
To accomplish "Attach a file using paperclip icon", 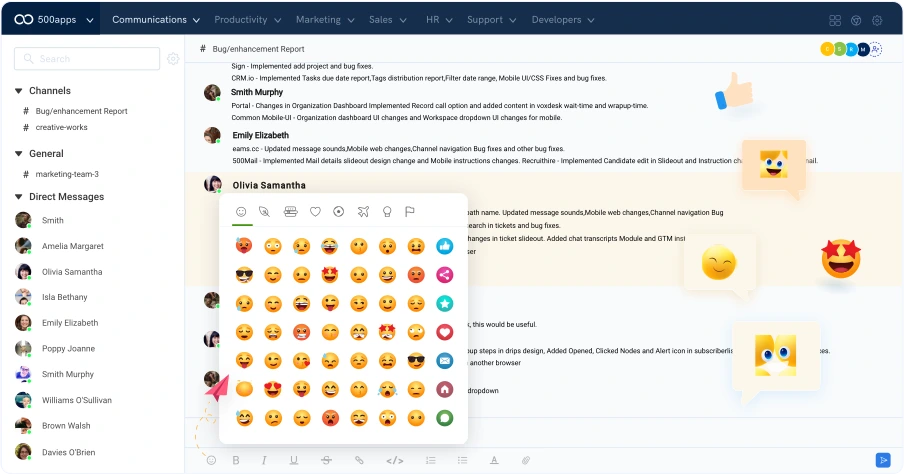I will pos(526,460).
